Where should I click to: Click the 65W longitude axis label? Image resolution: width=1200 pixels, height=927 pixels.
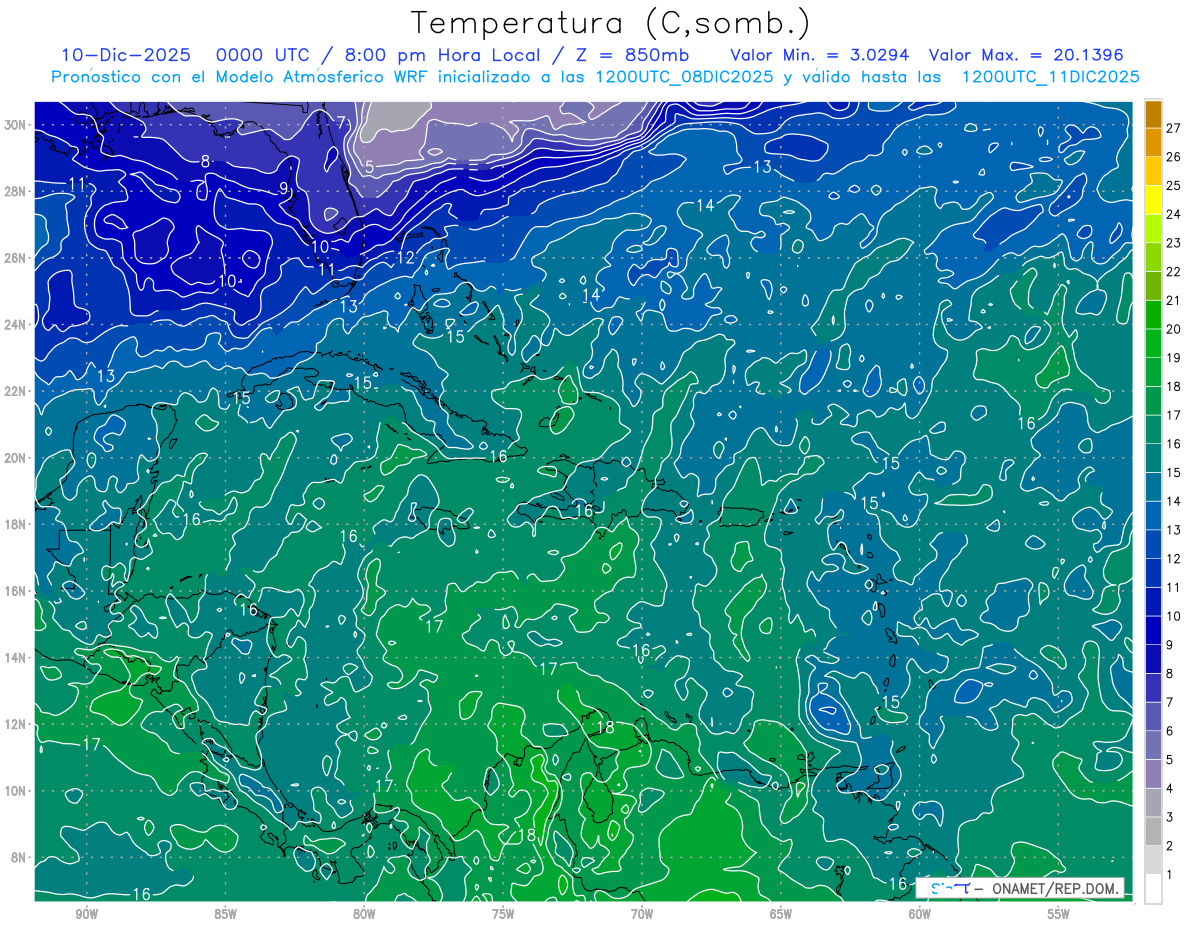pyautogui.click(x=781, y=915)
